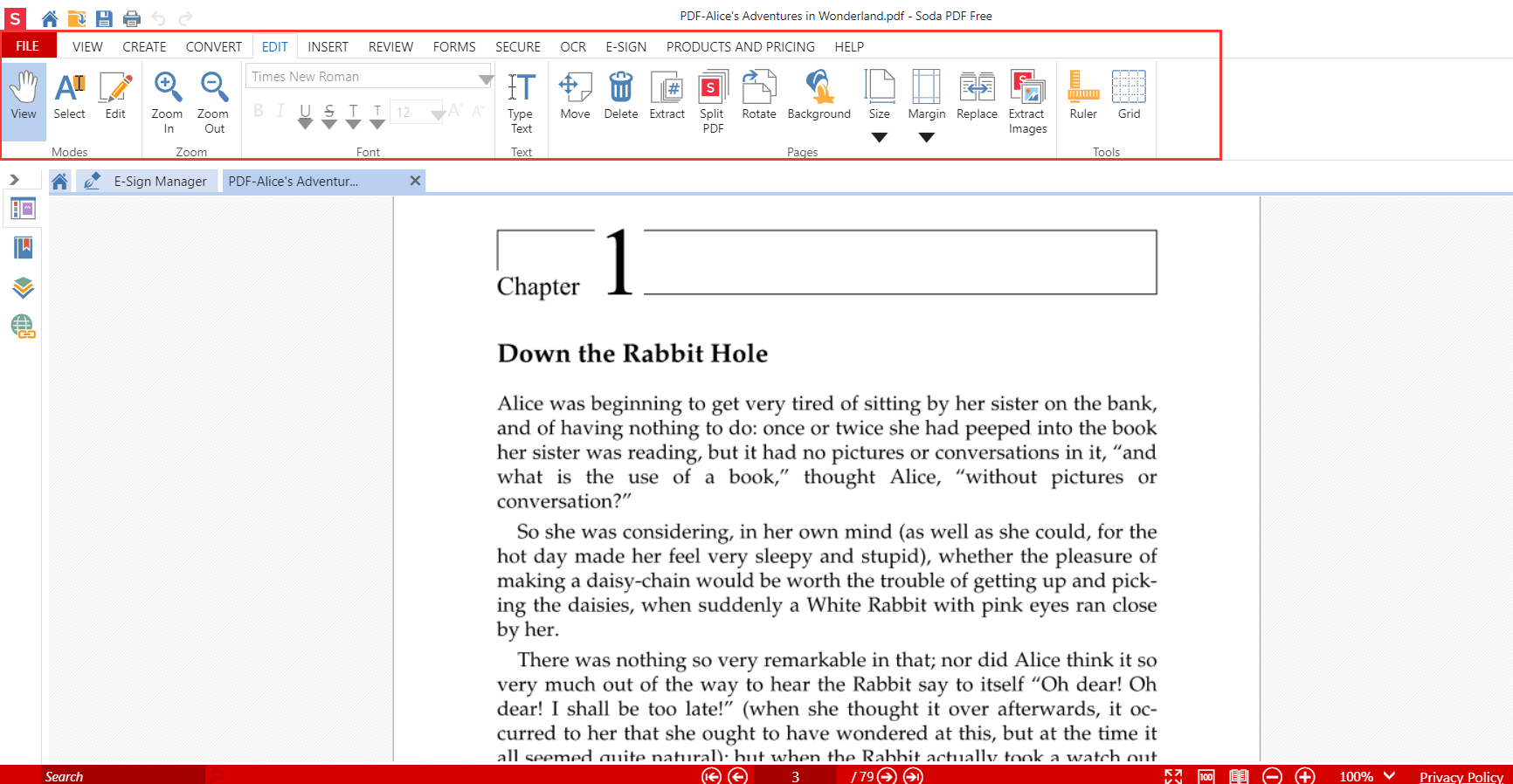Go to the next page arrow
Viewport: 1513px width, 784px height.
point(887,776)
